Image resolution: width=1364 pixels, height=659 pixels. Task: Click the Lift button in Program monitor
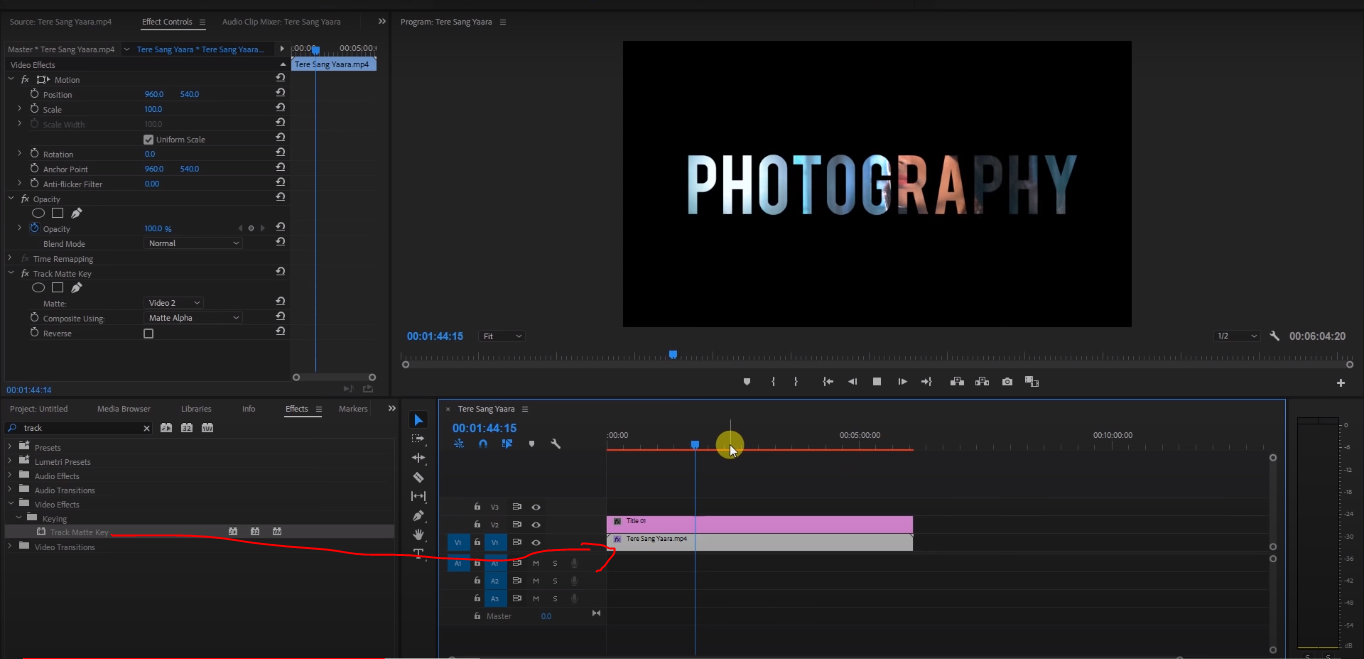[x=957, y=381]
